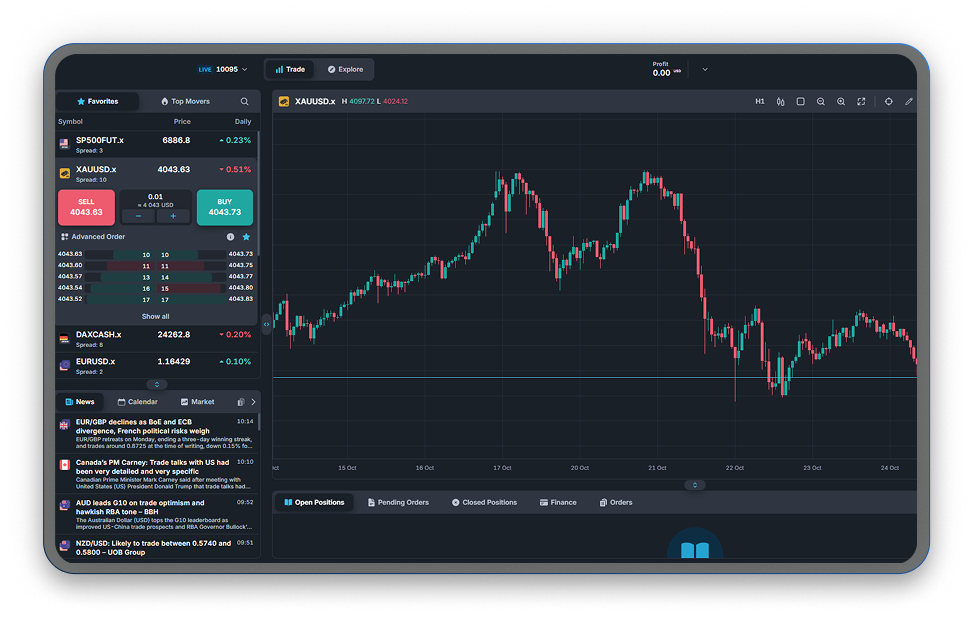Expand the chart to fullscreen
This screenshot has width=973, height=621.
(x=861, y=101)
